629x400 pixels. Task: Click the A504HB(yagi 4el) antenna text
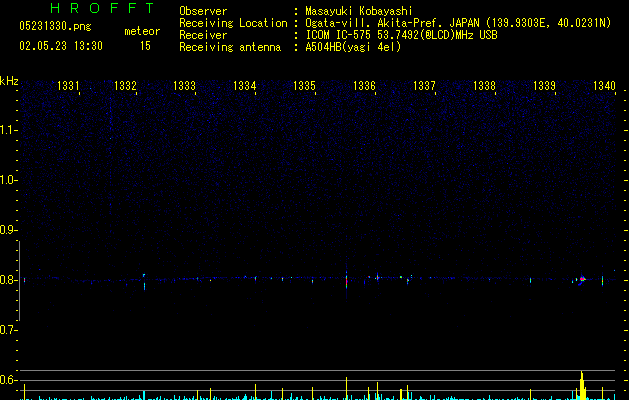[x=353, y=47]
